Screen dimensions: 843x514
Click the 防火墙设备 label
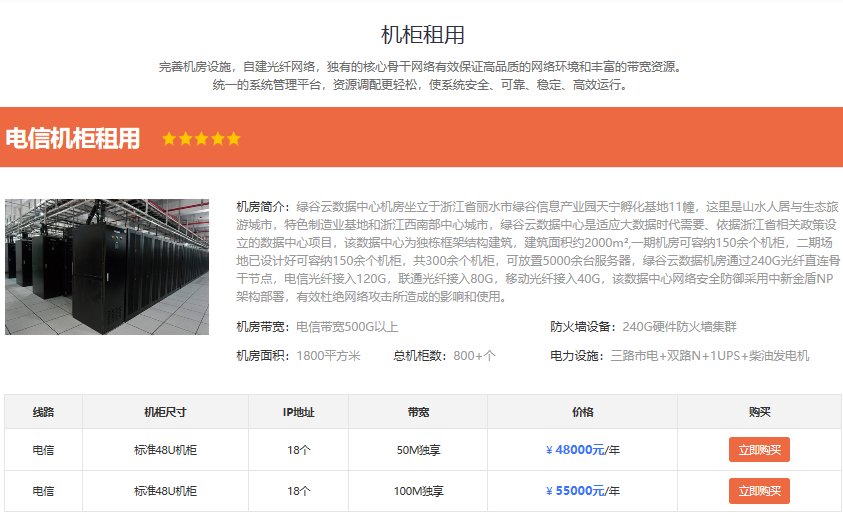(x=583, y=326)
